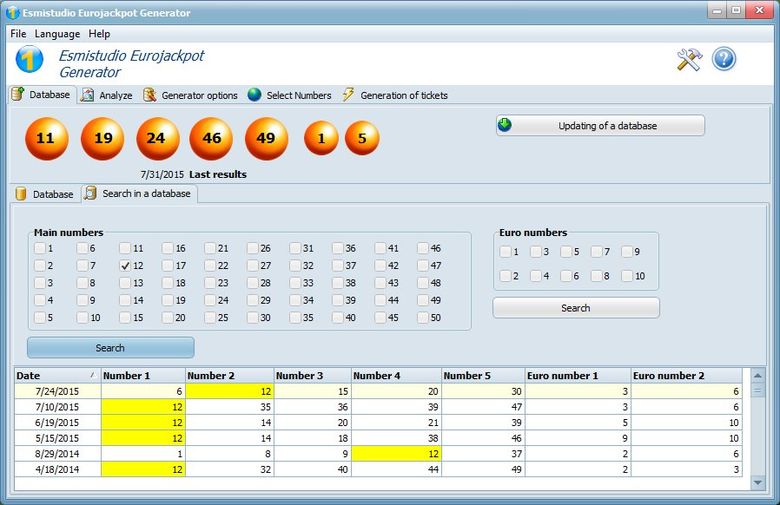Open the settings tools icon (hammer and wrench)
Image resolution: width=780 pixels, height=505 pixels.
(x=689, y=60)
